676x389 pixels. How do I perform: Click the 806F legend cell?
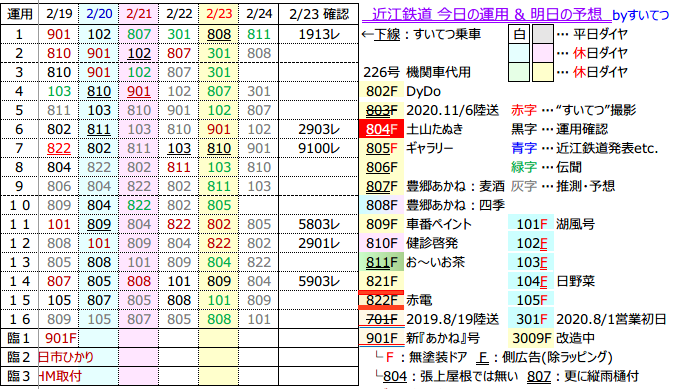click(382, 167)
